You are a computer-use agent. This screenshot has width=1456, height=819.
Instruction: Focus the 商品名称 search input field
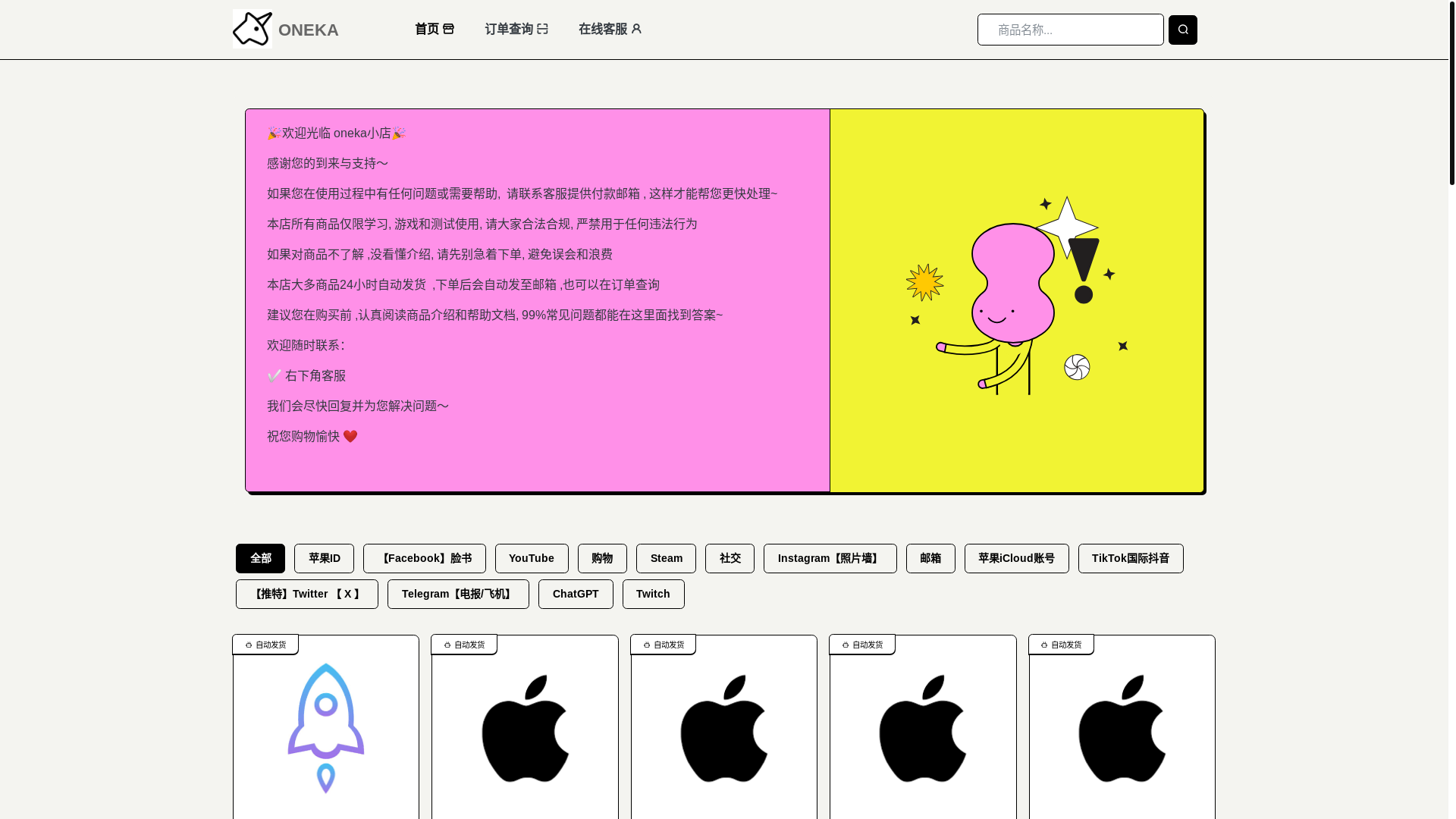(x=1070, y=30)
